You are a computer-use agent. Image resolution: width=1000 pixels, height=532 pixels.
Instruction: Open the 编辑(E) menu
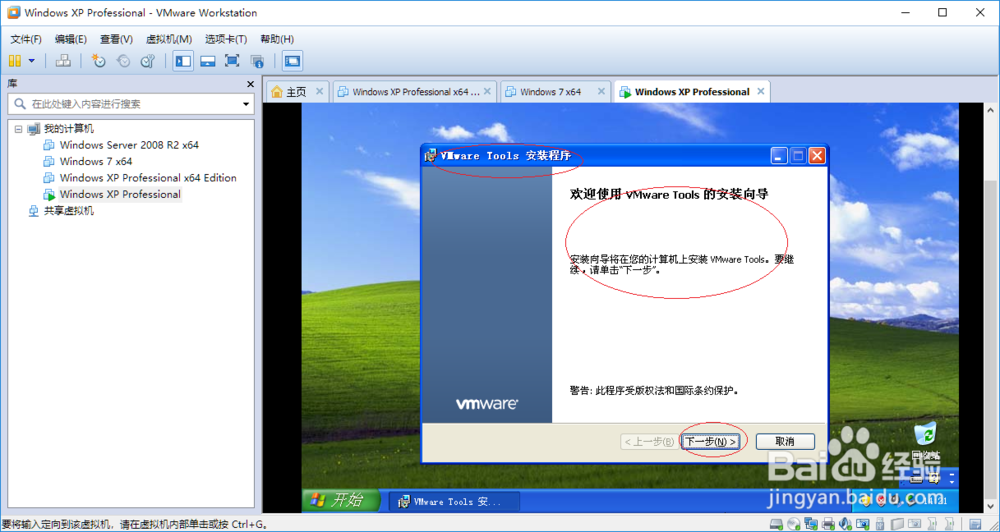coord(71,39)
